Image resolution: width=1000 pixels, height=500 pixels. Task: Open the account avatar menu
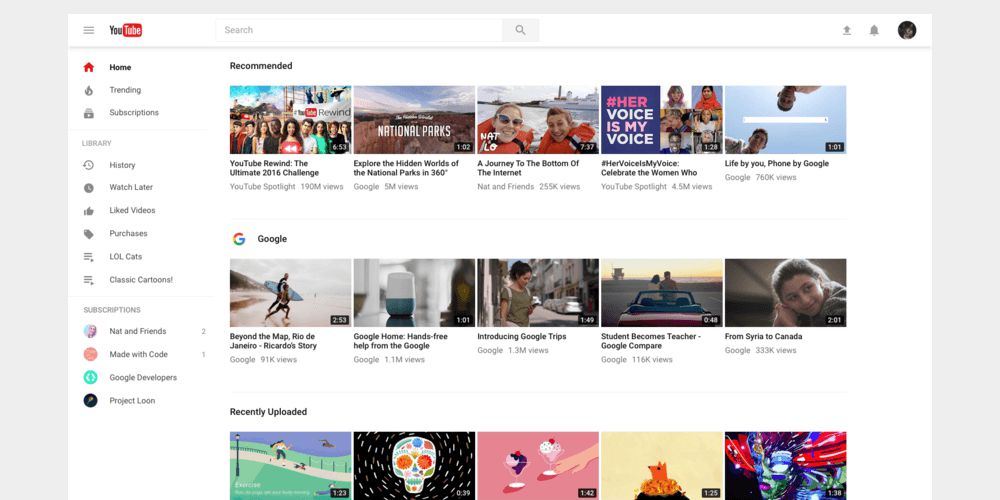pyautogui.click(x=907, y=30)
